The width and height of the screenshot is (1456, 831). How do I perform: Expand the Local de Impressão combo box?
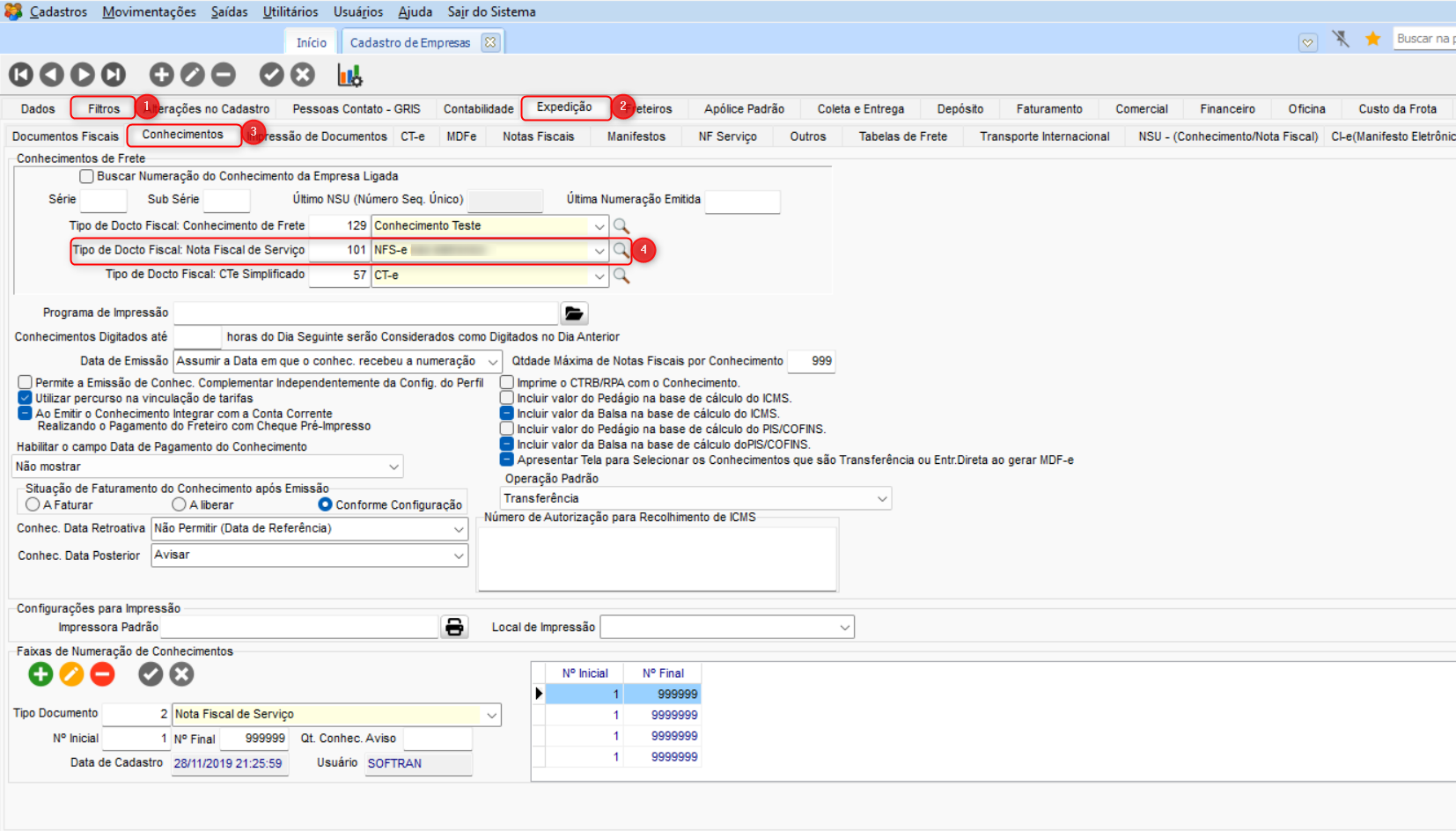pos(844,628)
